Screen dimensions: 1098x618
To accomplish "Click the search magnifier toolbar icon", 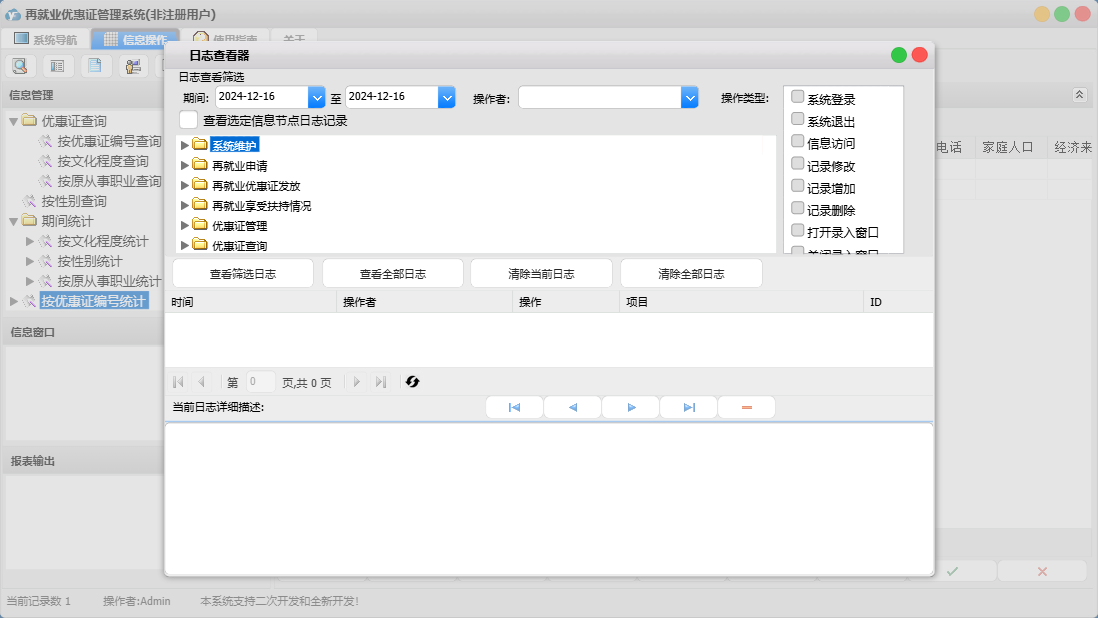I will (20, 66).
